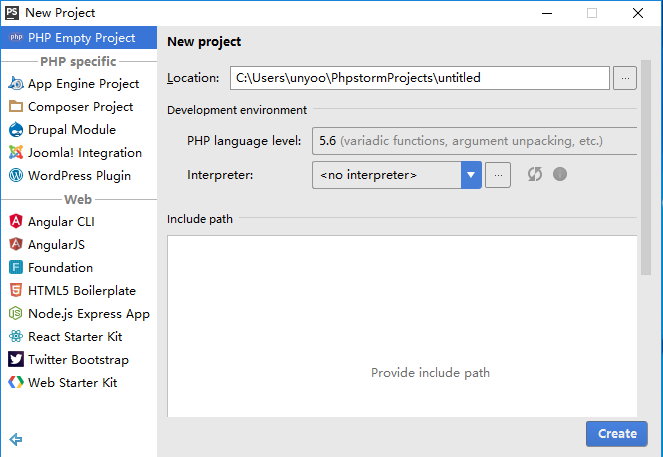This screenshot has width=663, height=457.
Task: Click the 'Interpreter:' label
Action: pyautogui.click(x=220, y=175)
